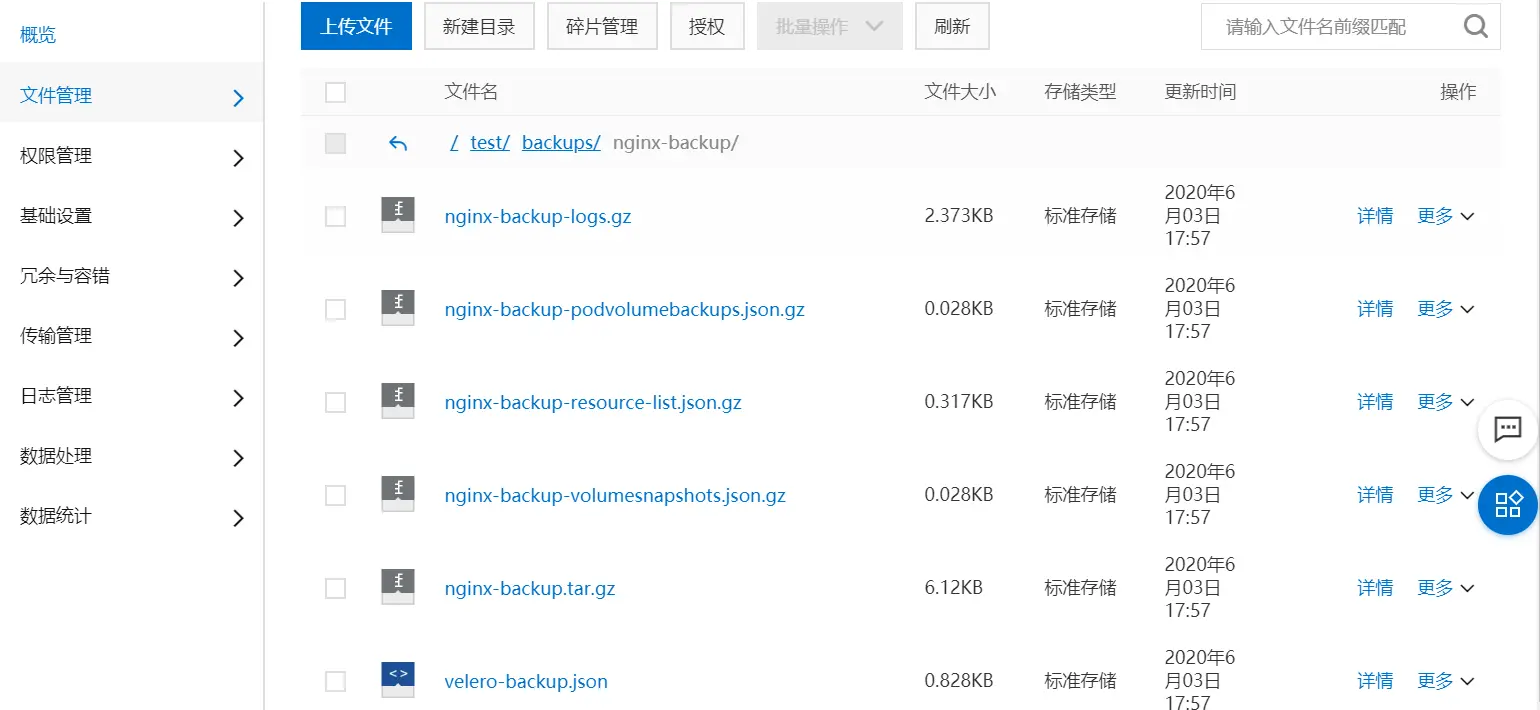Open file nginx-backup-podvolumebackups.json.gz
Viewport: 1540px width, 710px height.
[624, 309]
